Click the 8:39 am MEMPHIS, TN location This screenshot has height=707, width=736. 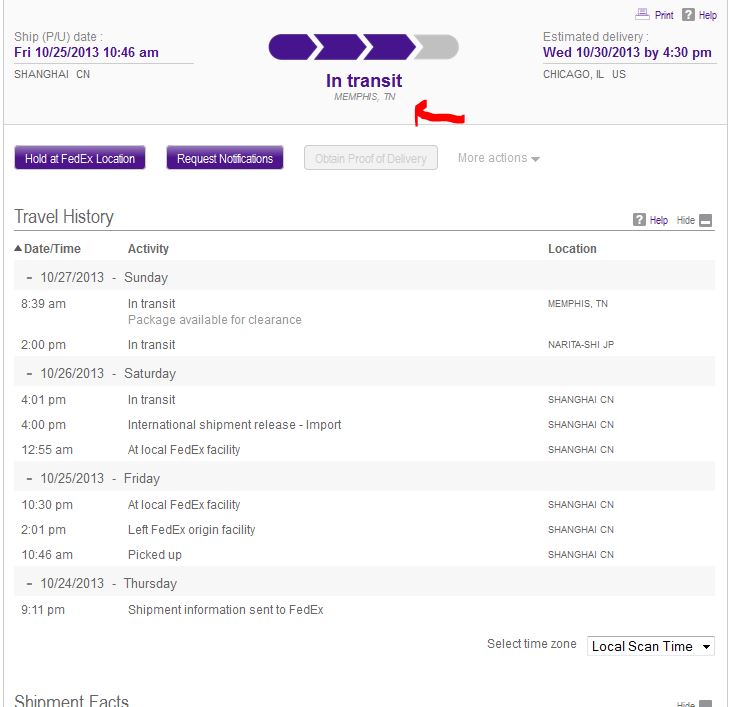(x=577, y=304)
